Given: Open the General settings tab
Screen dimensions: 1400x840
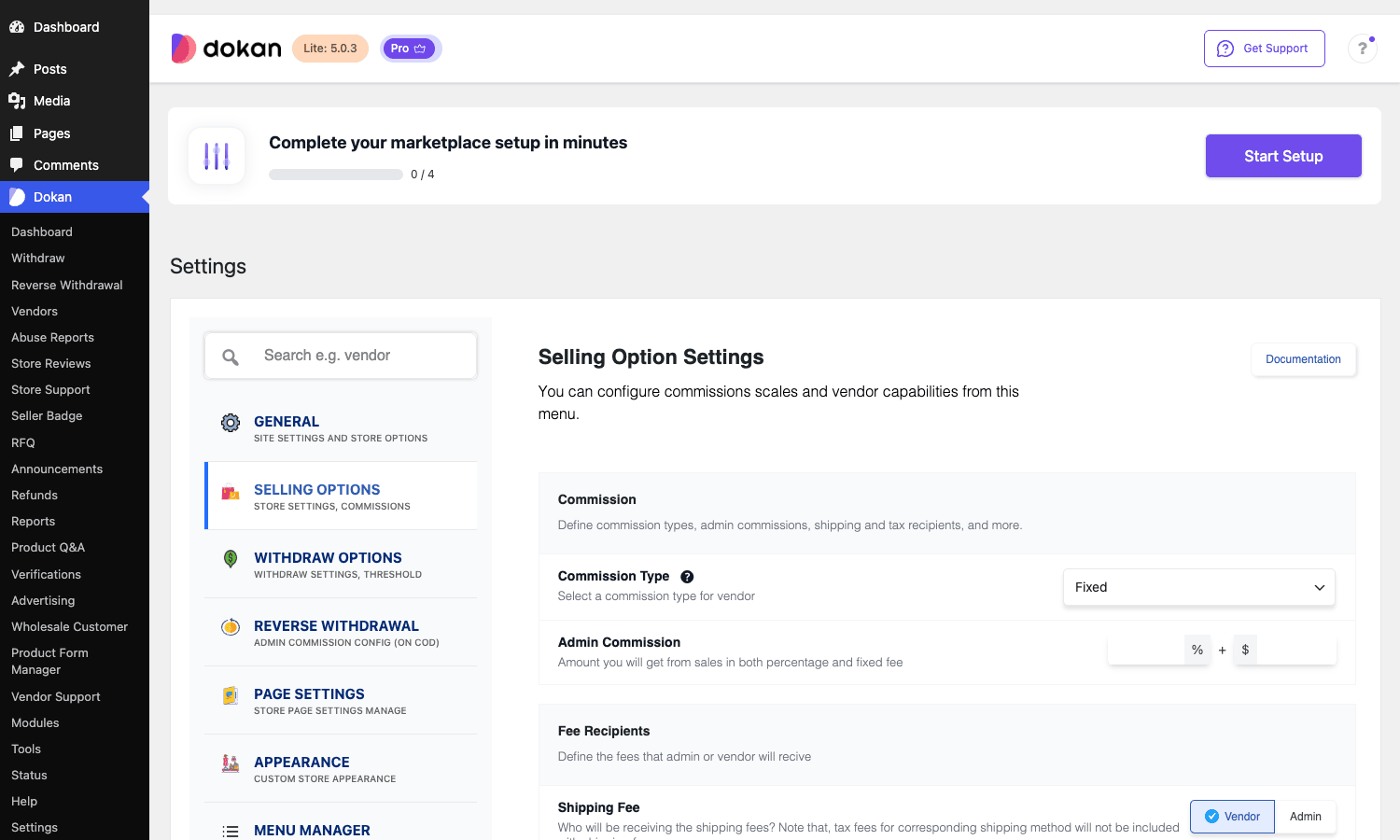Looking at the screenshot, I should 341,428.
